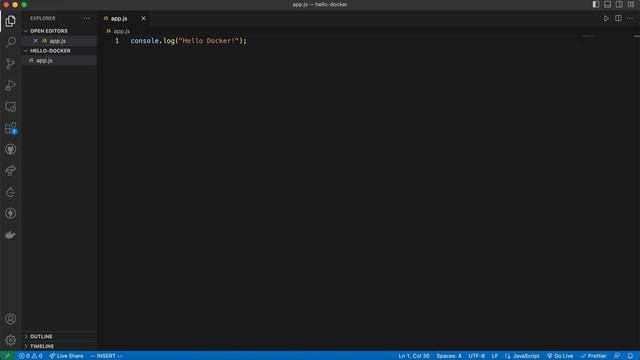Open the Extensions view
This screenshot has width=640, height=360.
(x=11, y=128)
